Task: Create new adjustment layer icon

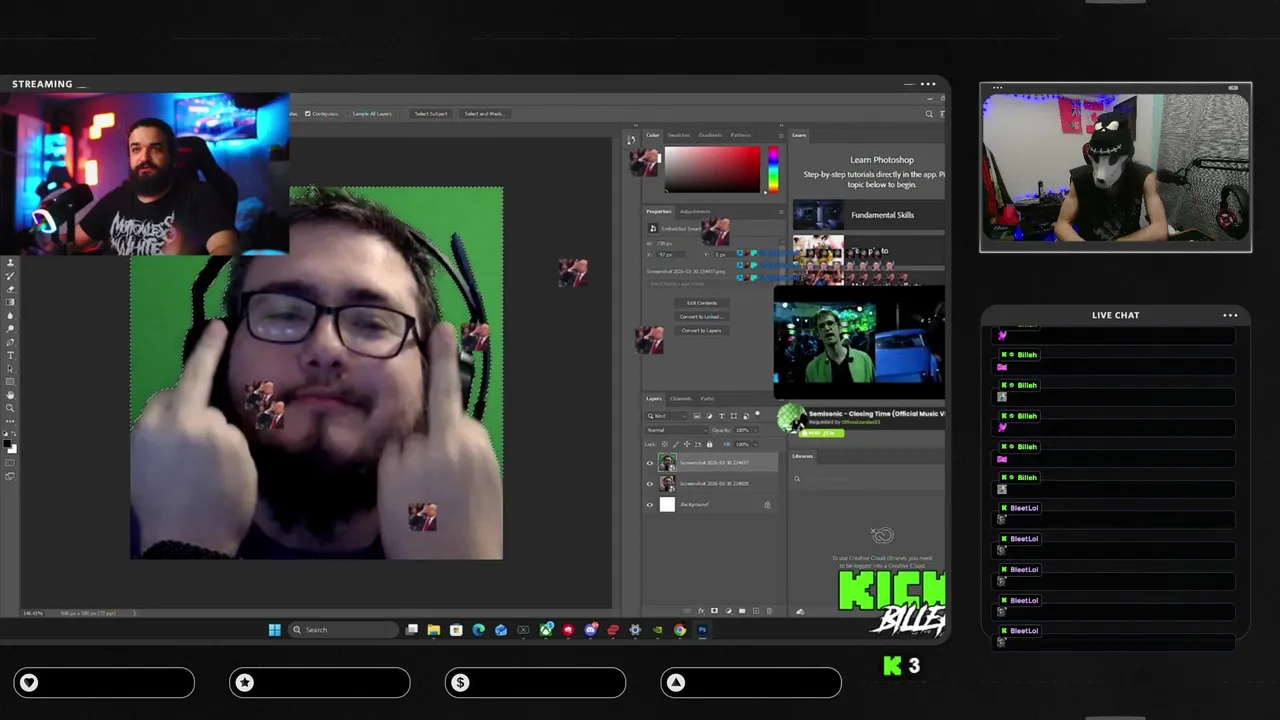Action: pyautogui.click(x=728, y=611)
